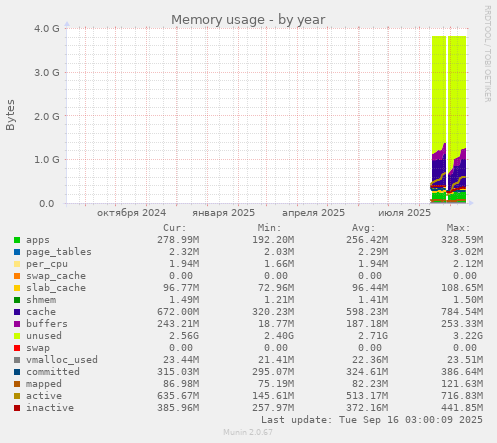The height and width of the screenshot is (443, 497).
Task: Click the committed max value 386.64M
Action: click(x=462, y=372)
